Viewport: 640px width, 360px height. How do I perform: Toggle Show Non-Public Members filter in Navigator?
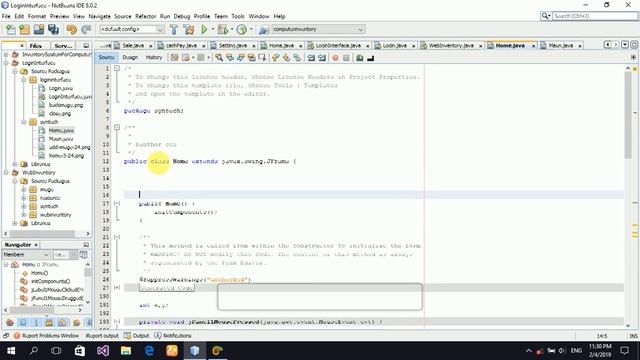49,322
